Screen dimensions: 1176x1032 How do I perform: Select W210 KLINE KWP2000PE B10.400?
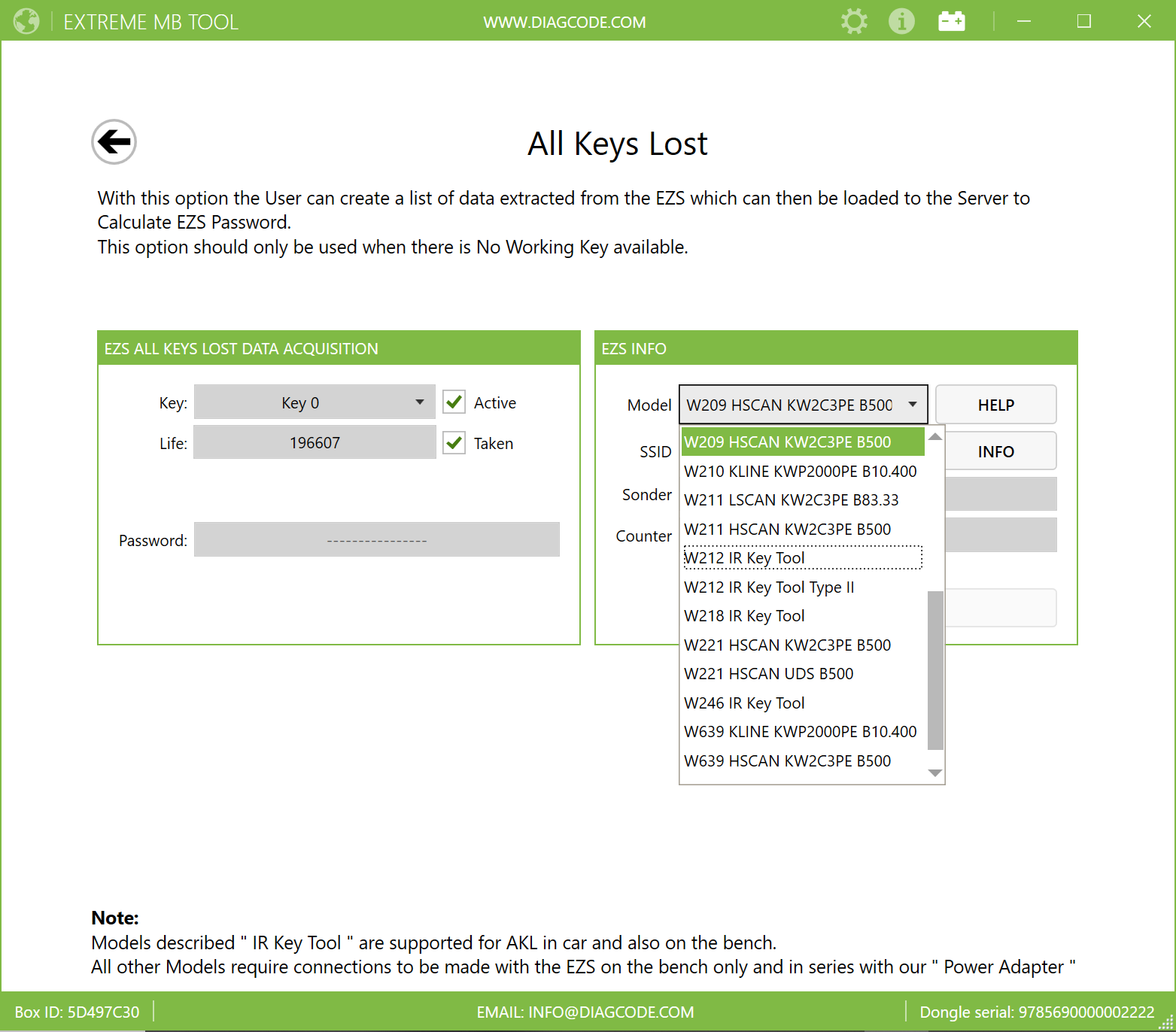pyautogui.click(x=803, y=471)
